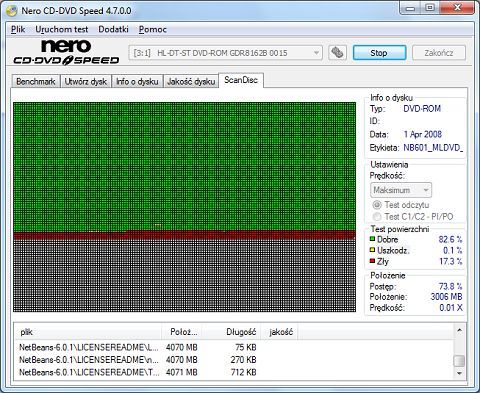
Task: Click the Położ... column header
Action: point(182,332)
